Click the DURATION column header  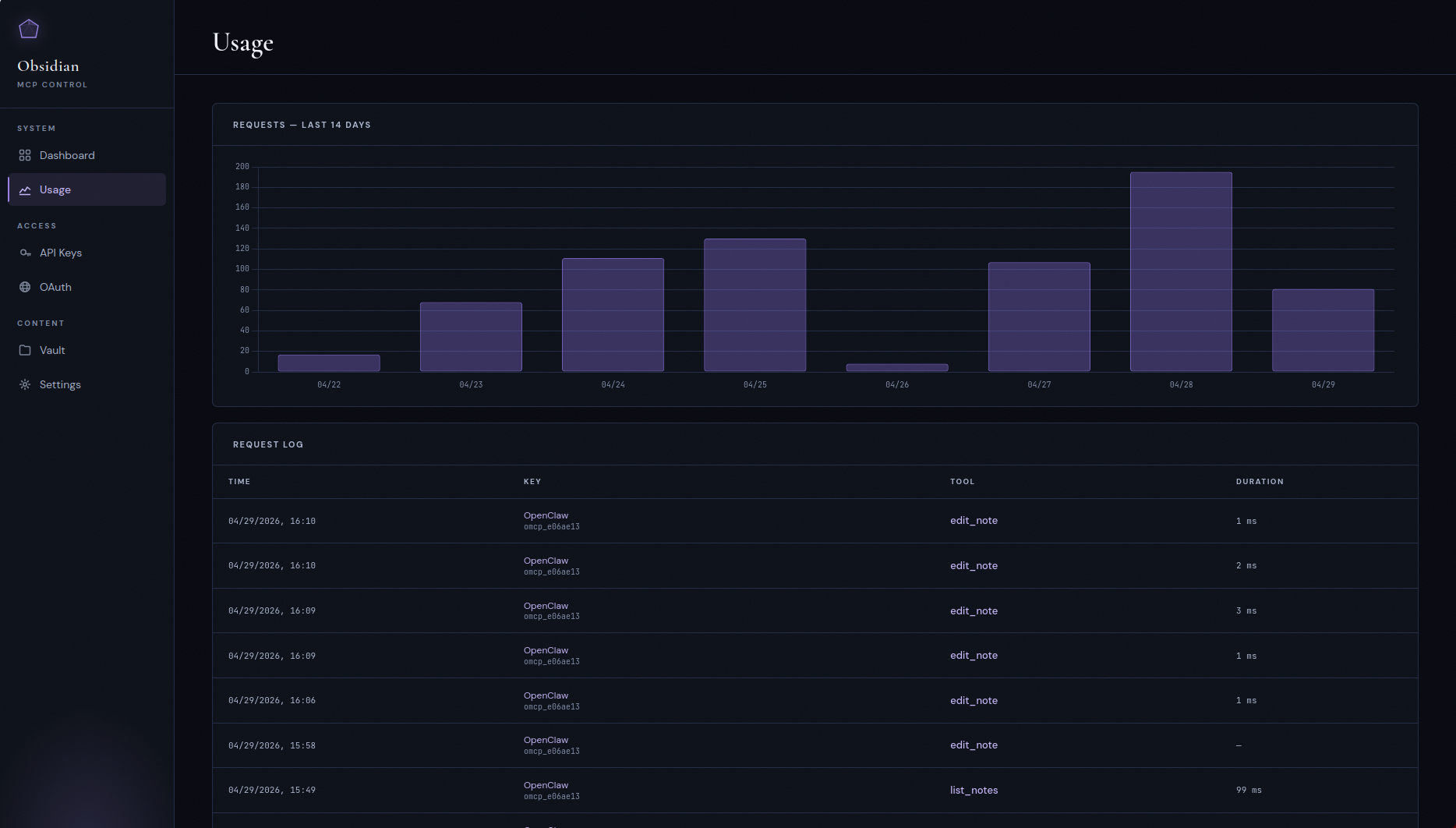click(1260, 482)
